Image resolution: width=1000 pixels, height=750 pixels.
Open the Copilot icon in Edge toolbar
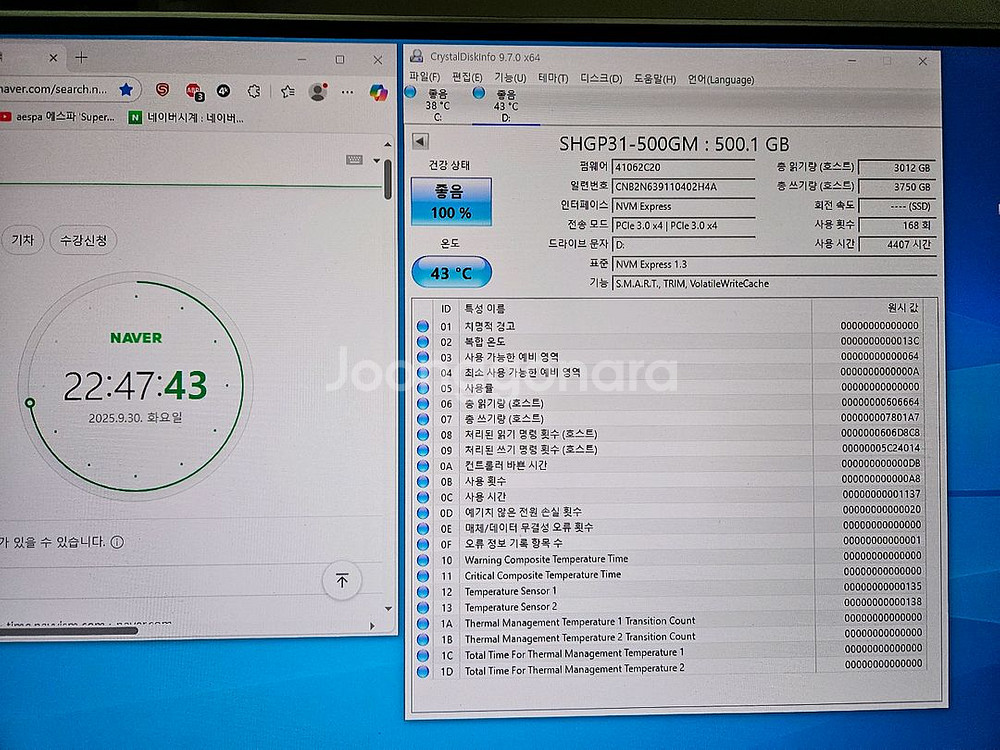coord(378,92)
